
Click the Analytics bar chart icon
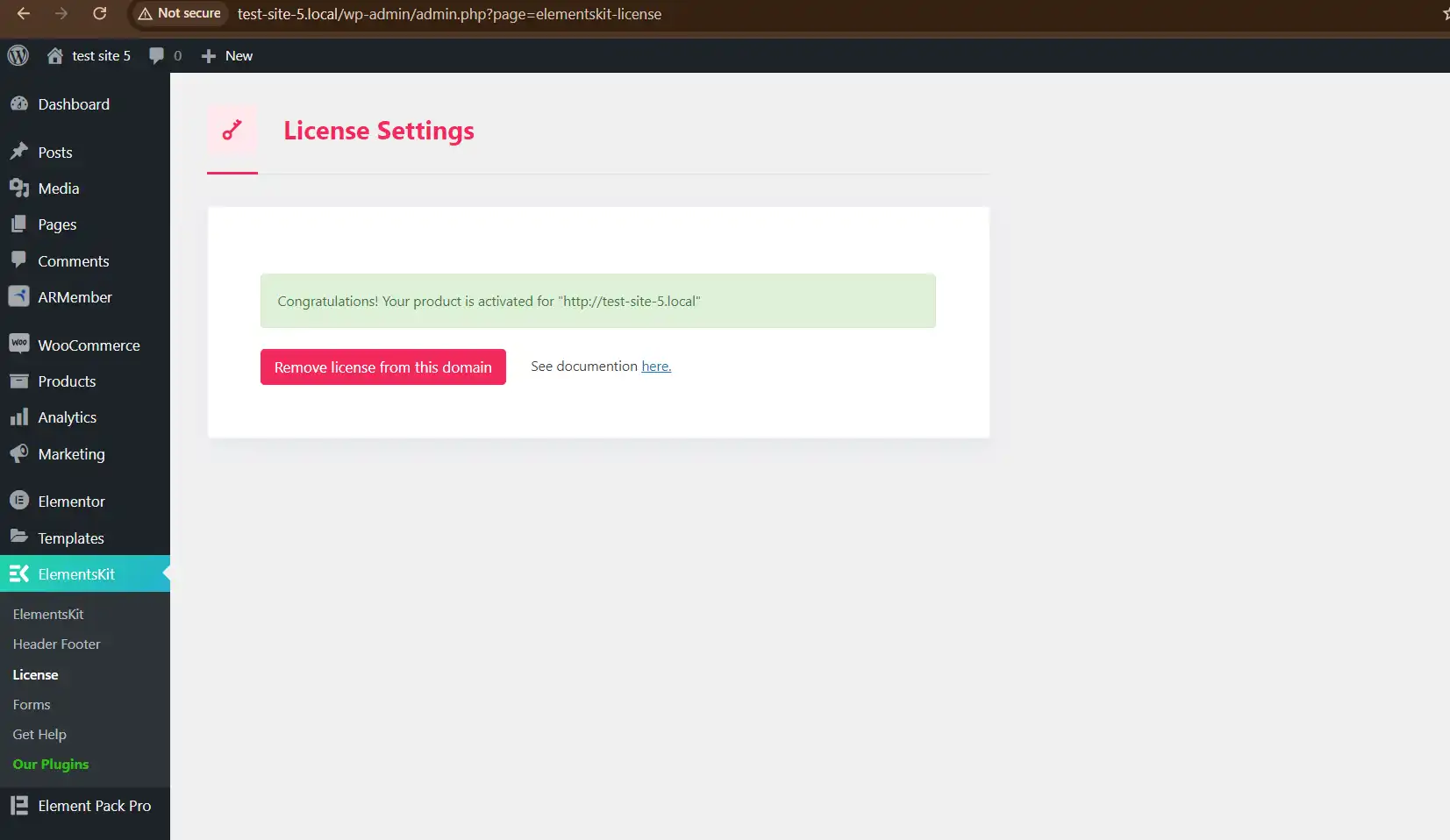point(18,416)
